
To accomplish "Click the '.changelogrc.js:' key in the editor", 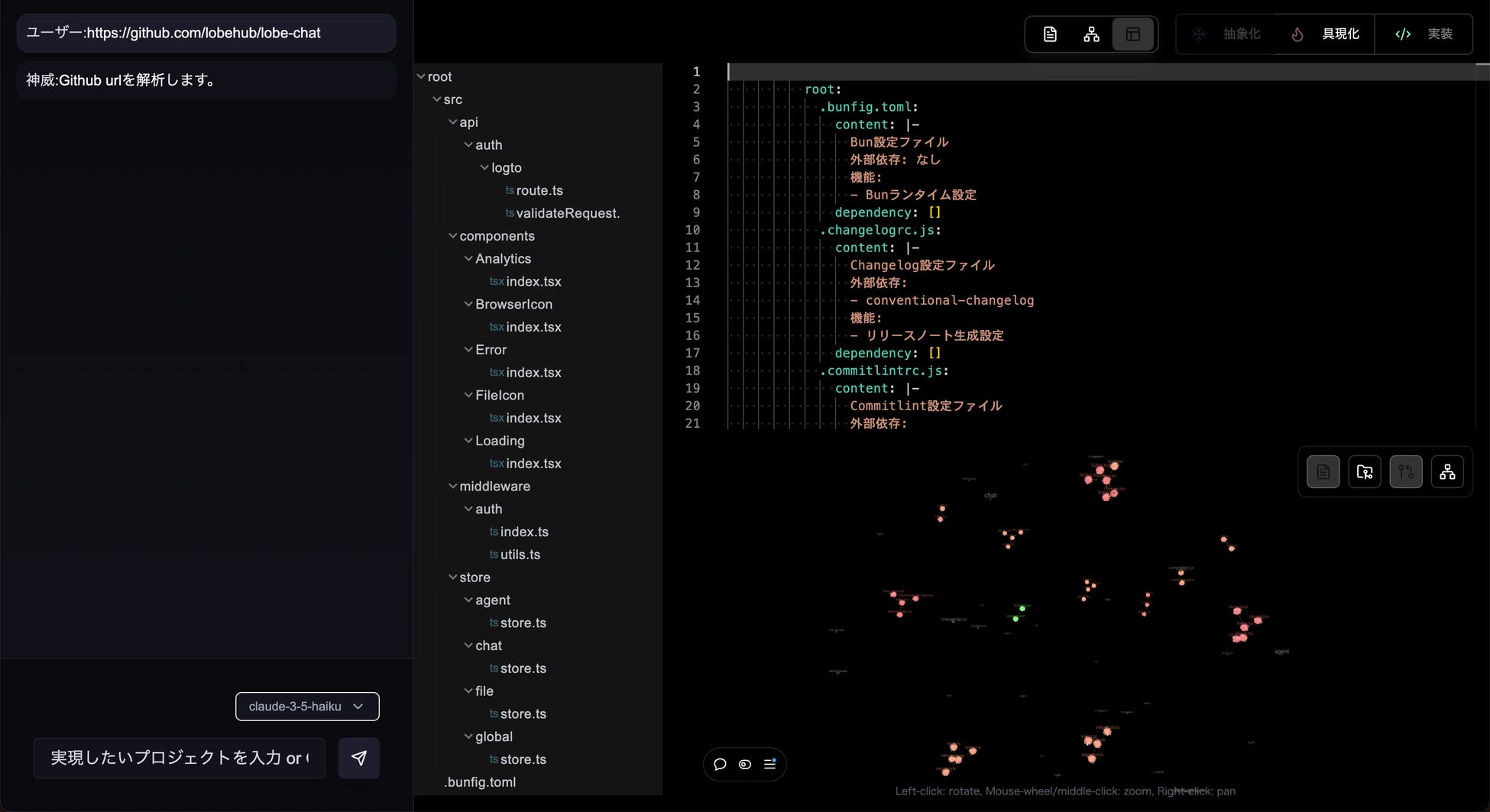I will click(880, 230).
